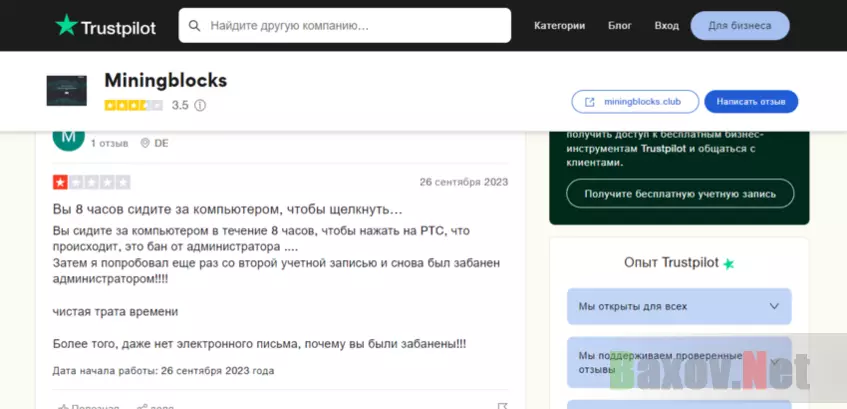Open the review title Вы 8 часов сидите
This screenshot has height=409, width=847.
227,209
